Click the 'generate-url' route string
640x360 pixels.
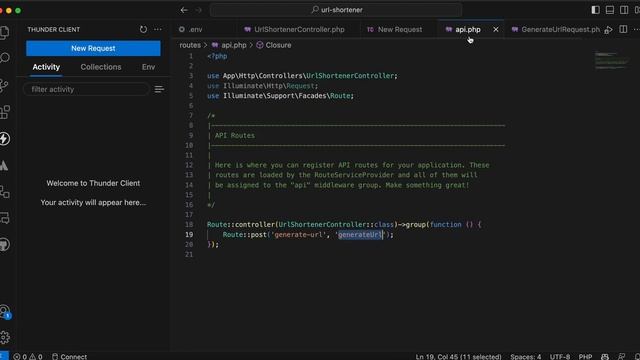[298, 235]
